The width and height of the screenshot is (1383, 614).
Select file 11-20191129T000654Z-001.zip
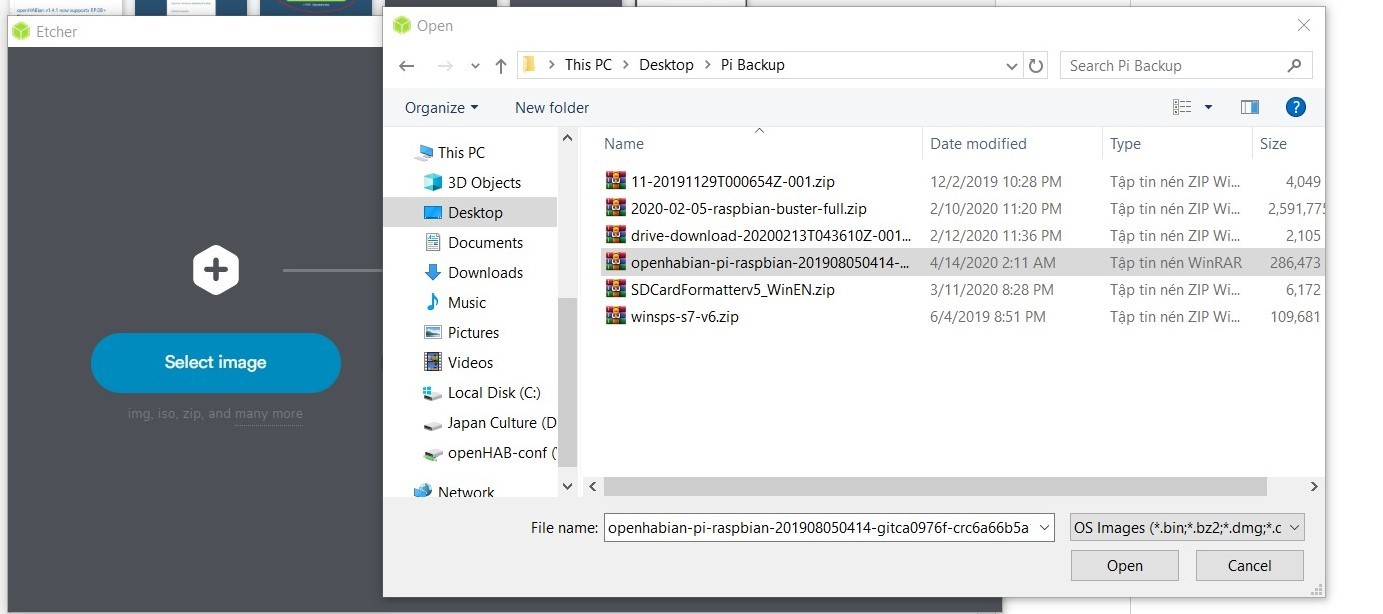pyautogui.click(x=732, y=181)
